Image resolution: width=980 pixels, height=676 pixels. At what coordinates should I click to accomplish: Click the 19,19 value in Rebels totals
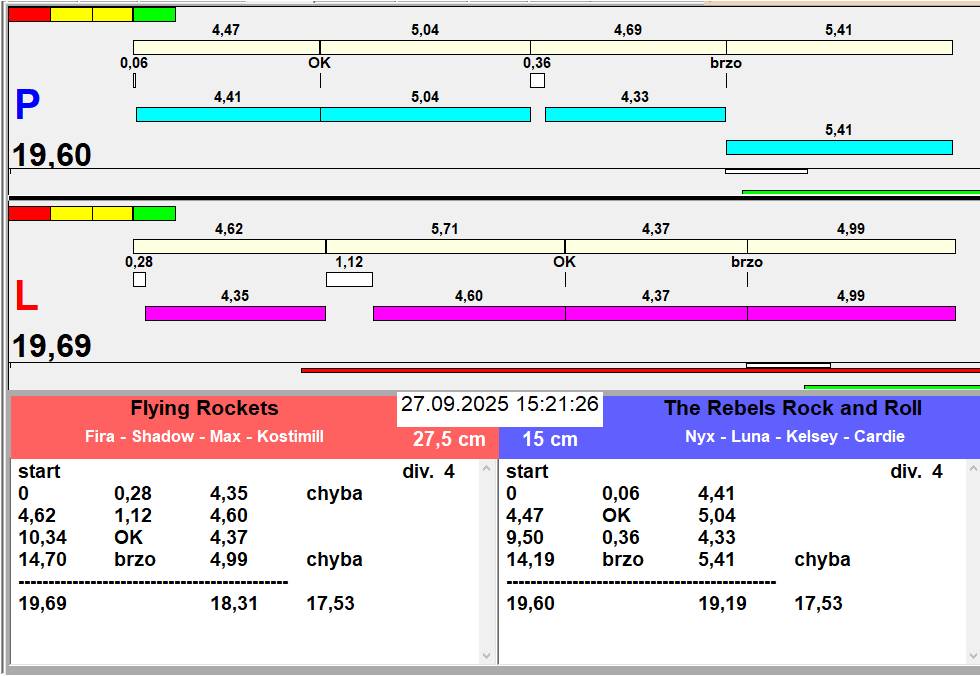point(722,604)
